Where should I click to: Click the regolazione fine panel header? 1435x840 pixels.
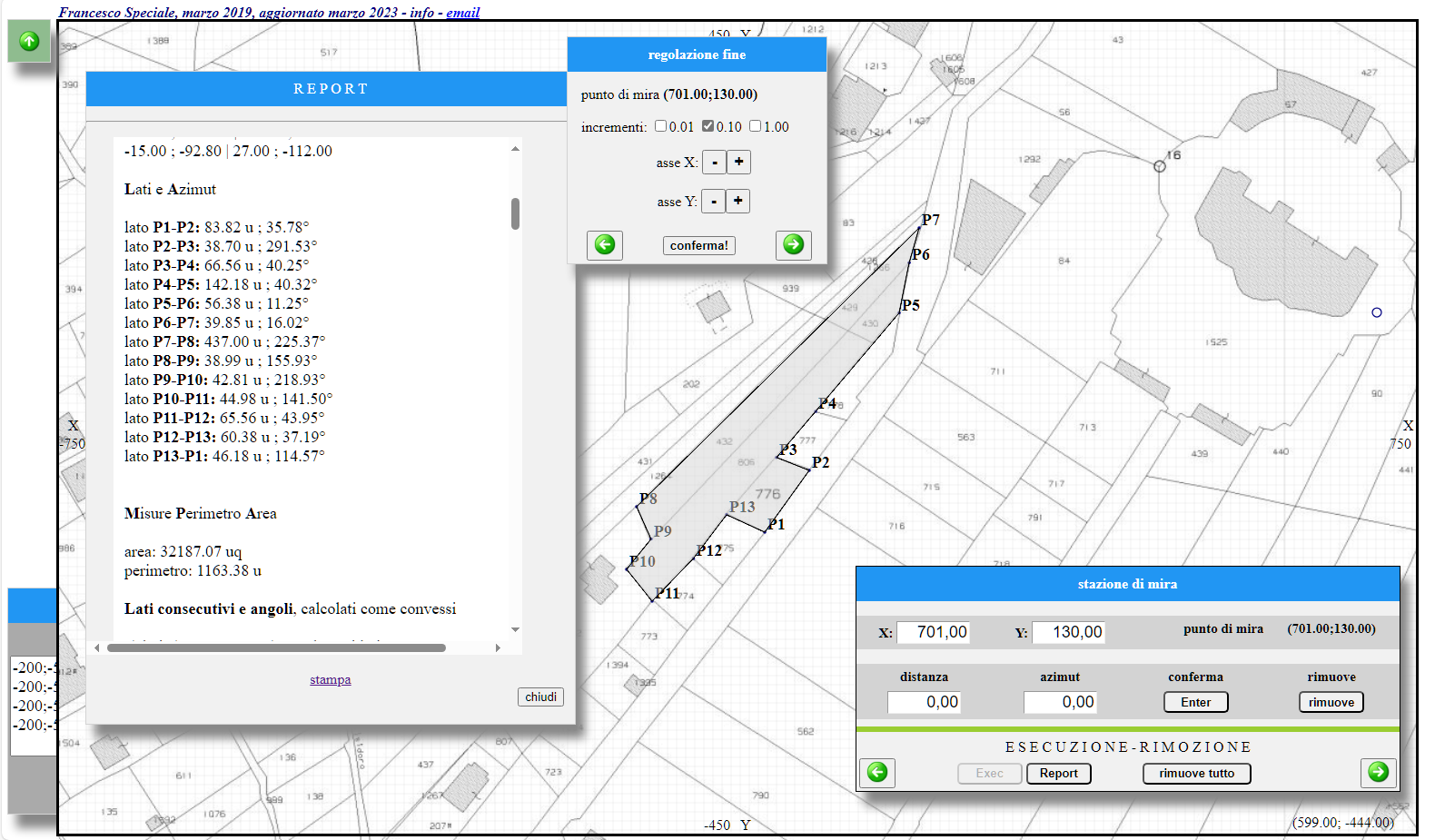[x=697, y=54]
